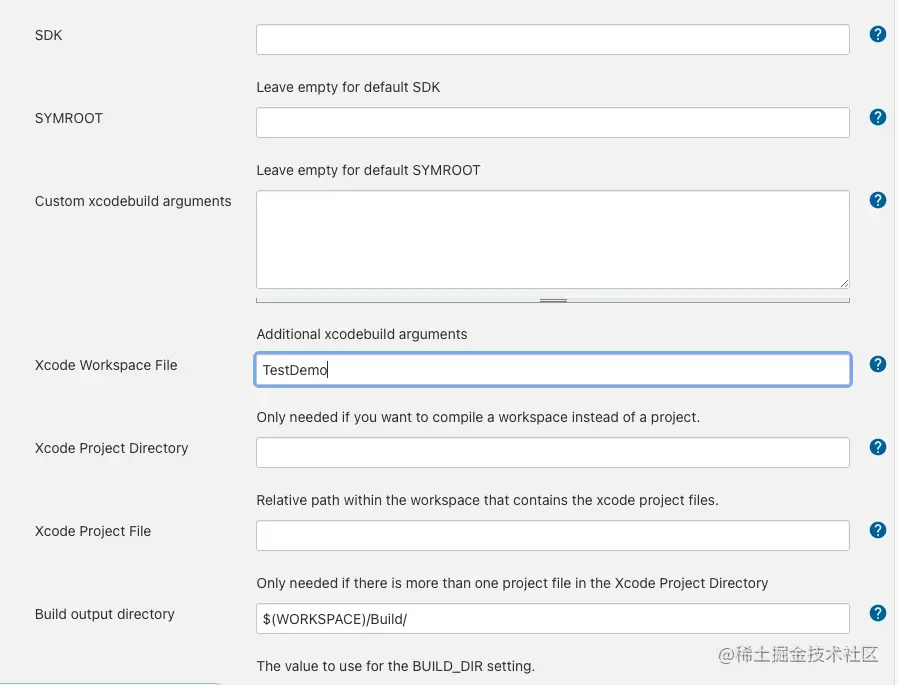The width and height of the screenshot is (899, 685).
Task: Select the Xcode Project Directory input
Action: tap(552, 453)
